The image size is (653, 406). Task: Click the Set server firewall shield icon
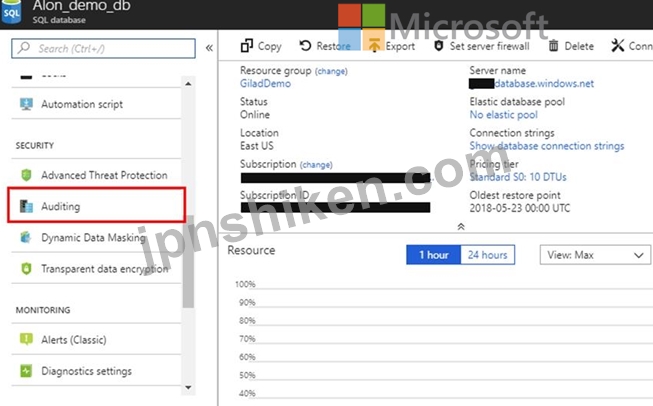tap(439, 45)
